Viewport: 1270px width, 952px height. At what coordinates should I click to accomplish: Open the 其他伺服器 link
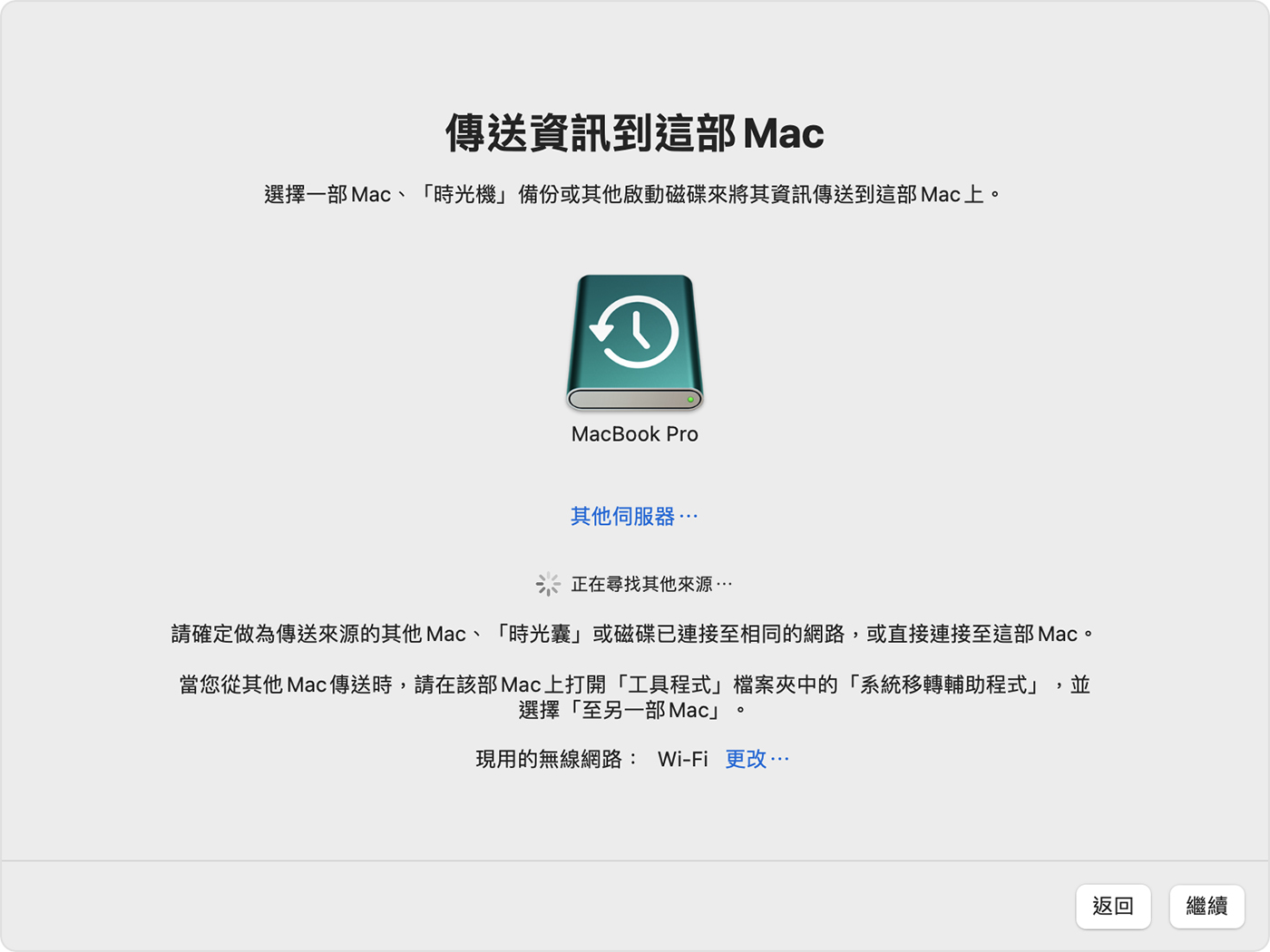point(634,517)
